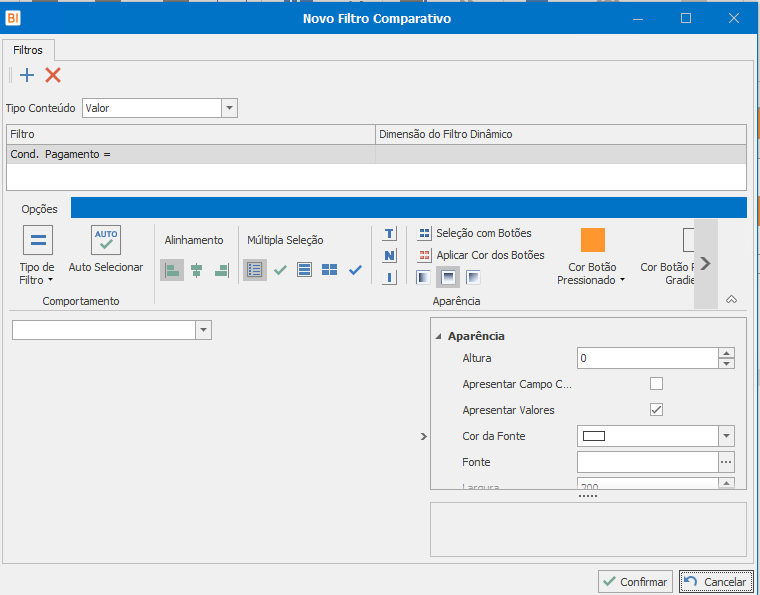Click the Aplicar Cor dos Botões option
This screenshot has width=760, height=595.
point(481,255)
